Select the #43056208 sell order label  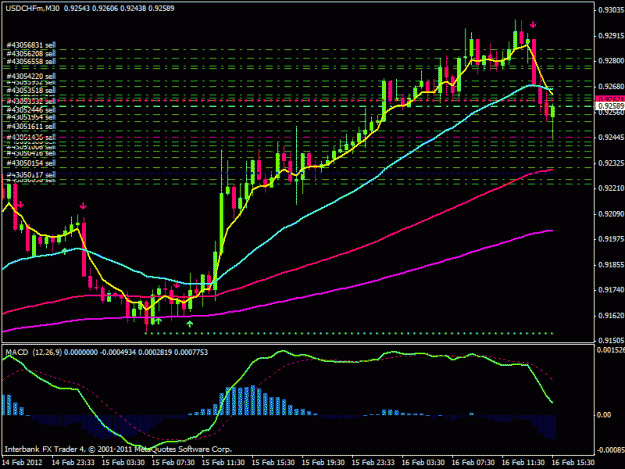click(x=31, y=53)
